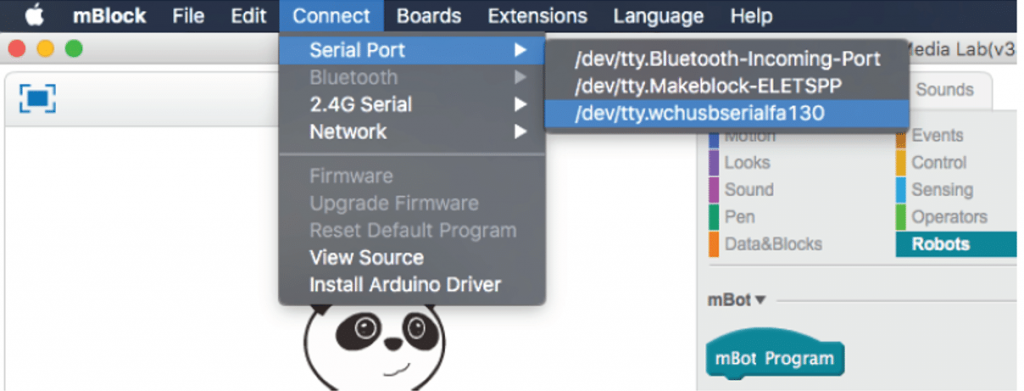Click the green Pen color swatch
Viewport: 1024px width, 391px height.
[714, 217]
